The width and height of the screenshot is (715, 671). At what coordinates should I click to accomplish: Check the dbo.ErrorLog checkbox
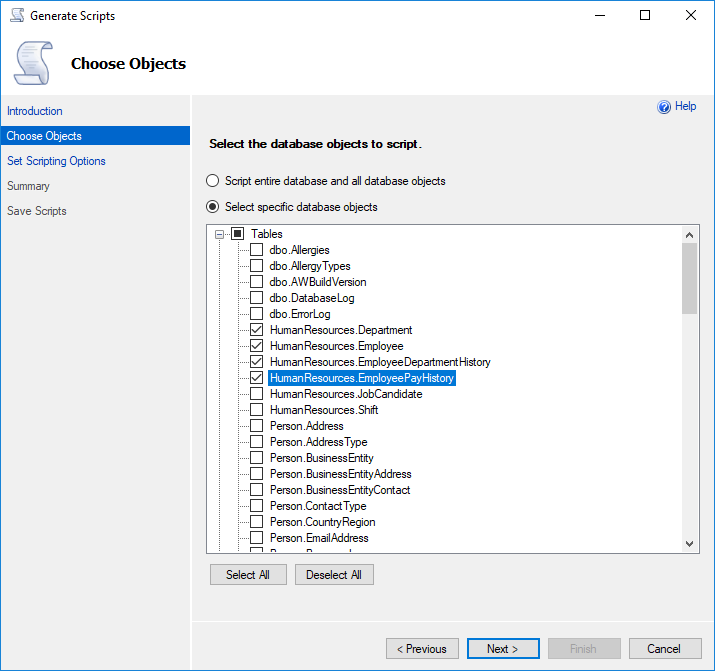[x=257, y=314]
